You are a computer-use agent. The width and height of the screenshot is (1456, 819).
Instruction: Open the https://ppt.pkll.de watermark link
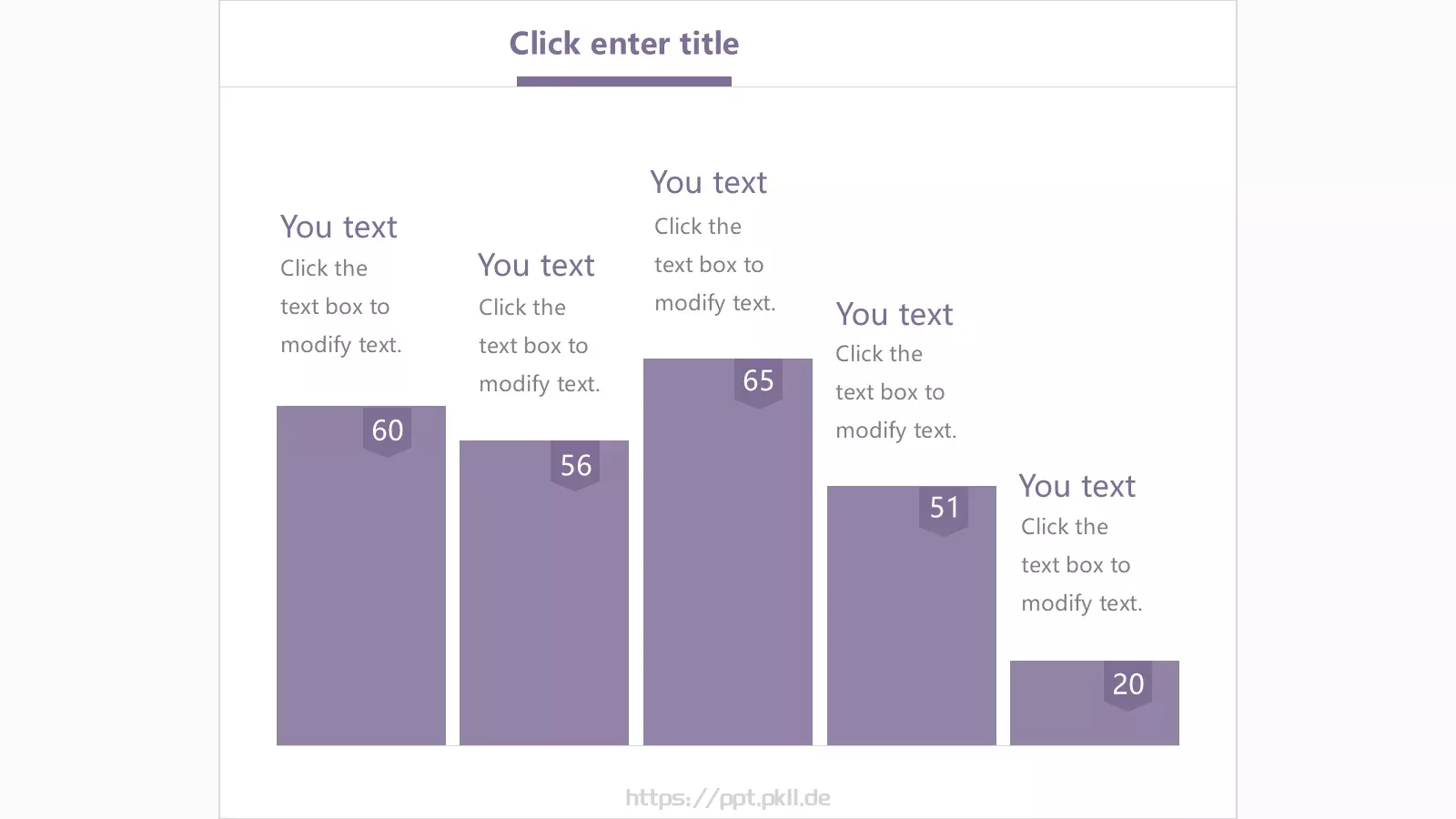pos(728,798)
